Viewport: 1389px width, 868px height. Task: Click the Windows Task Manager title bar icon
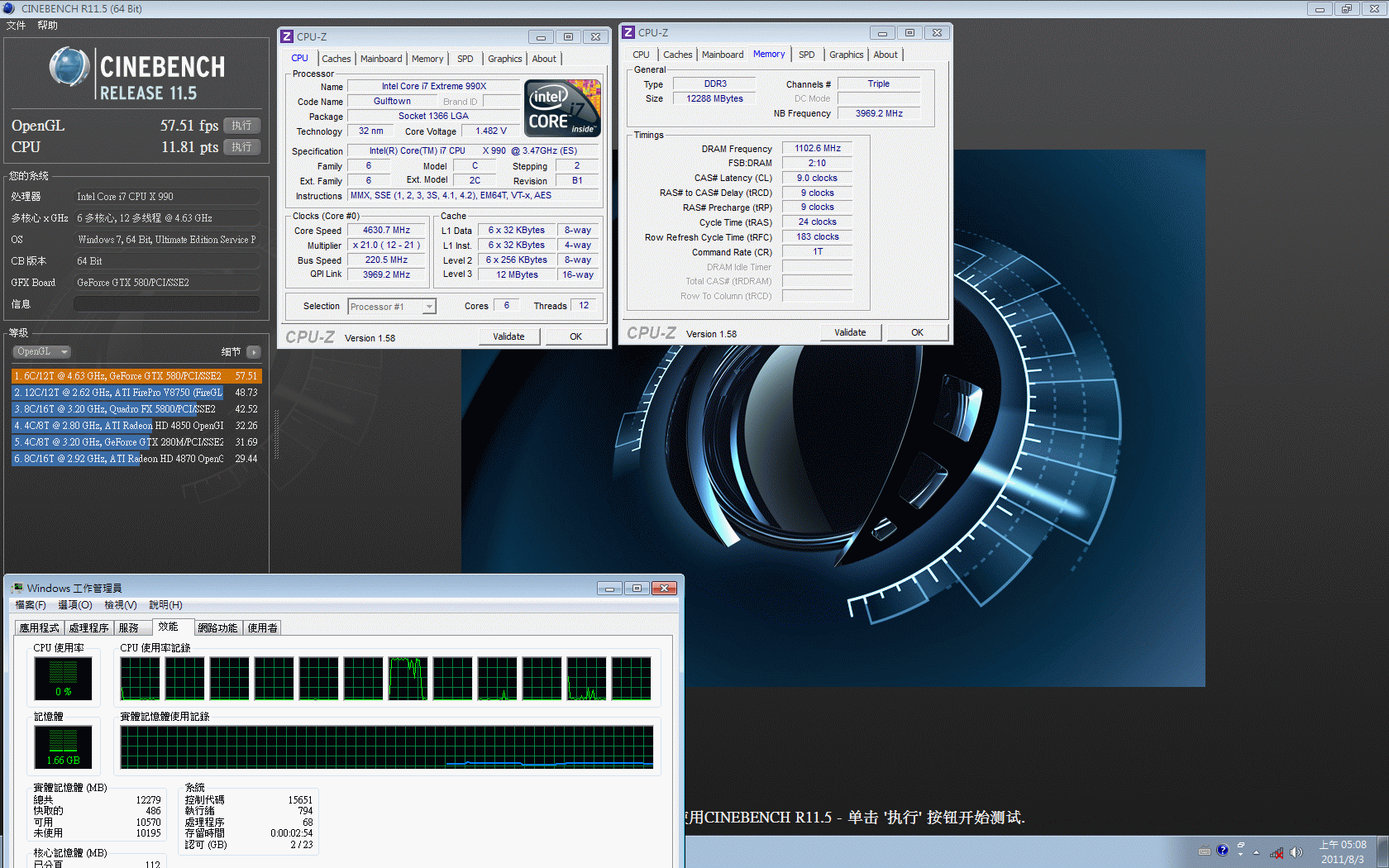pos(17,588)
